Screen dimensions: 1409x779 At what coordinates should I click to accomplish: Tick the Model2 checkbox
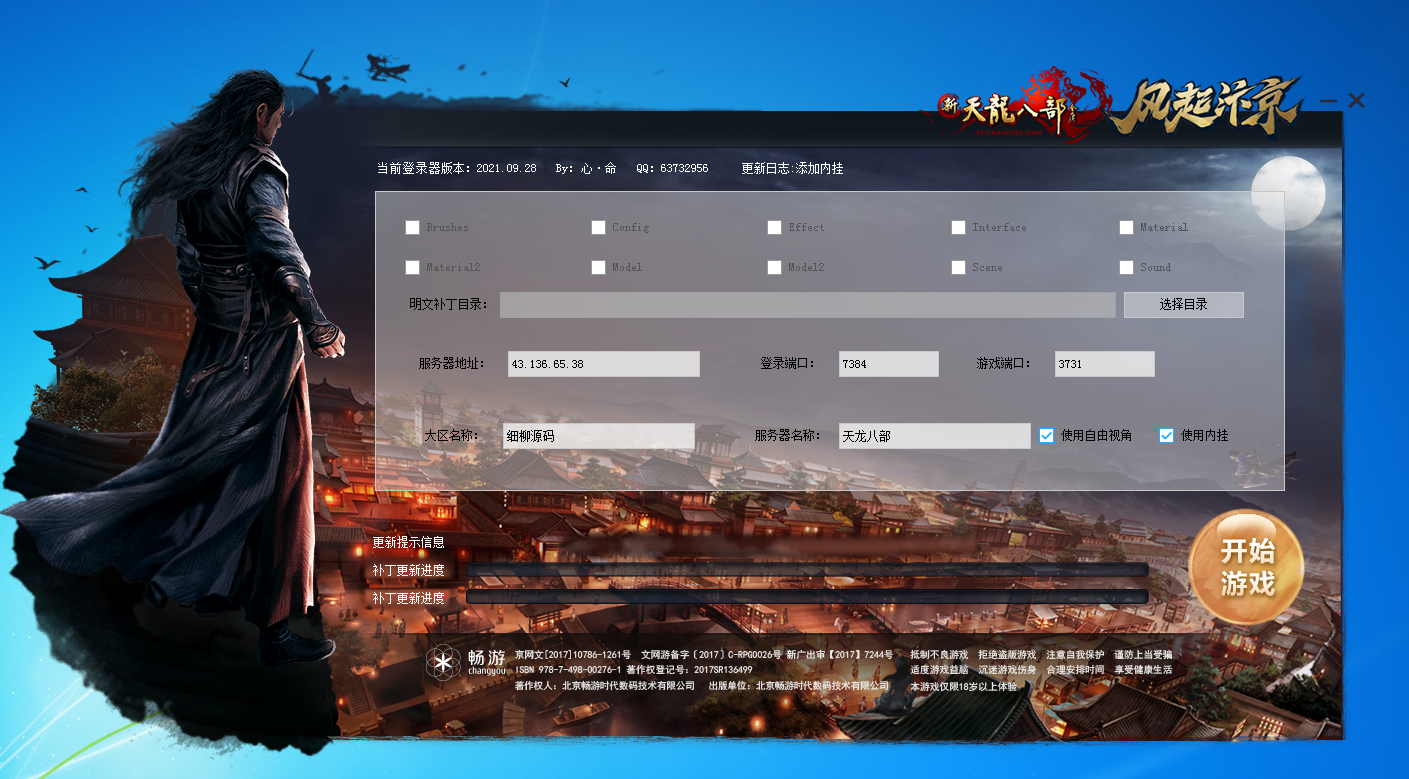click(x=774, y=267)
